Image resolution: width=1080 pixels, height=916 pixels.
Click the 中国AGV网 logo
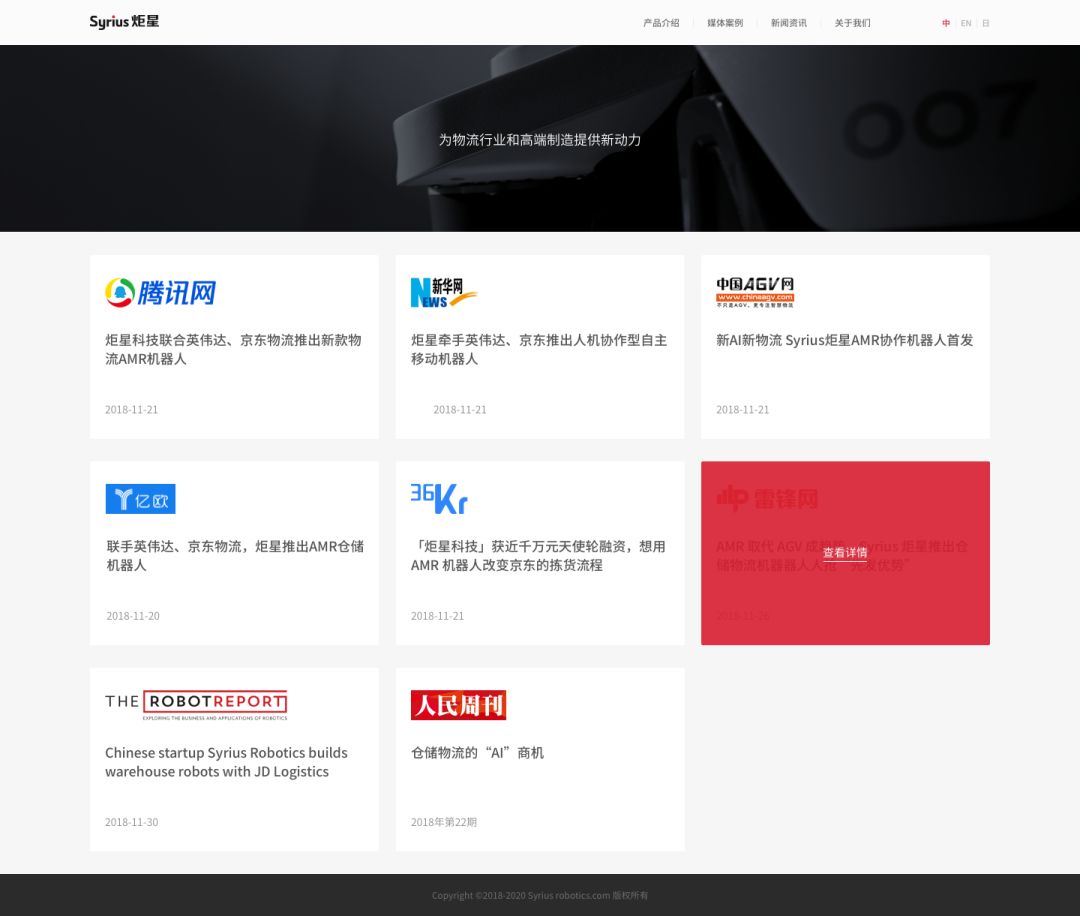tap(754, 291)
